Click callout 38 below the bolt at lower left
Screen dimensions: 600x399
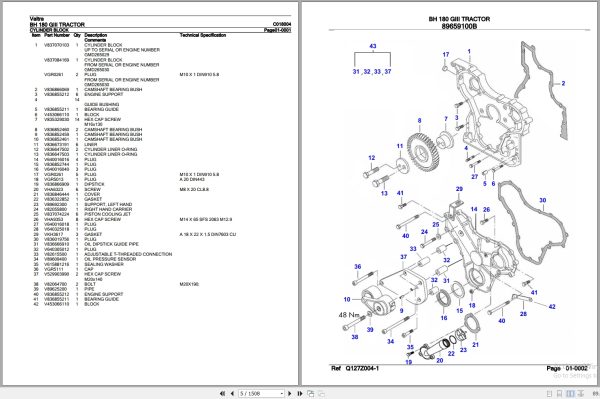(355, 337)
